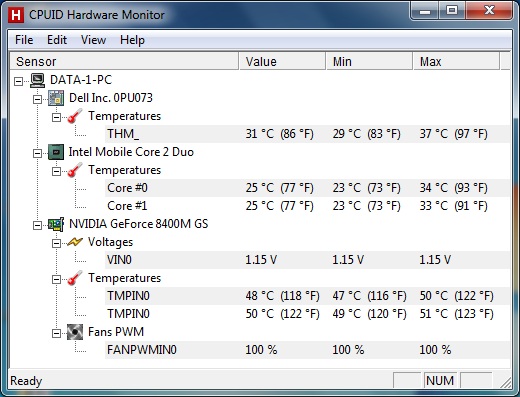The width and height of the screenshot is (520, 397).
Task: Close the Hardware Monitor window
Action: click(x=489, y=11)
